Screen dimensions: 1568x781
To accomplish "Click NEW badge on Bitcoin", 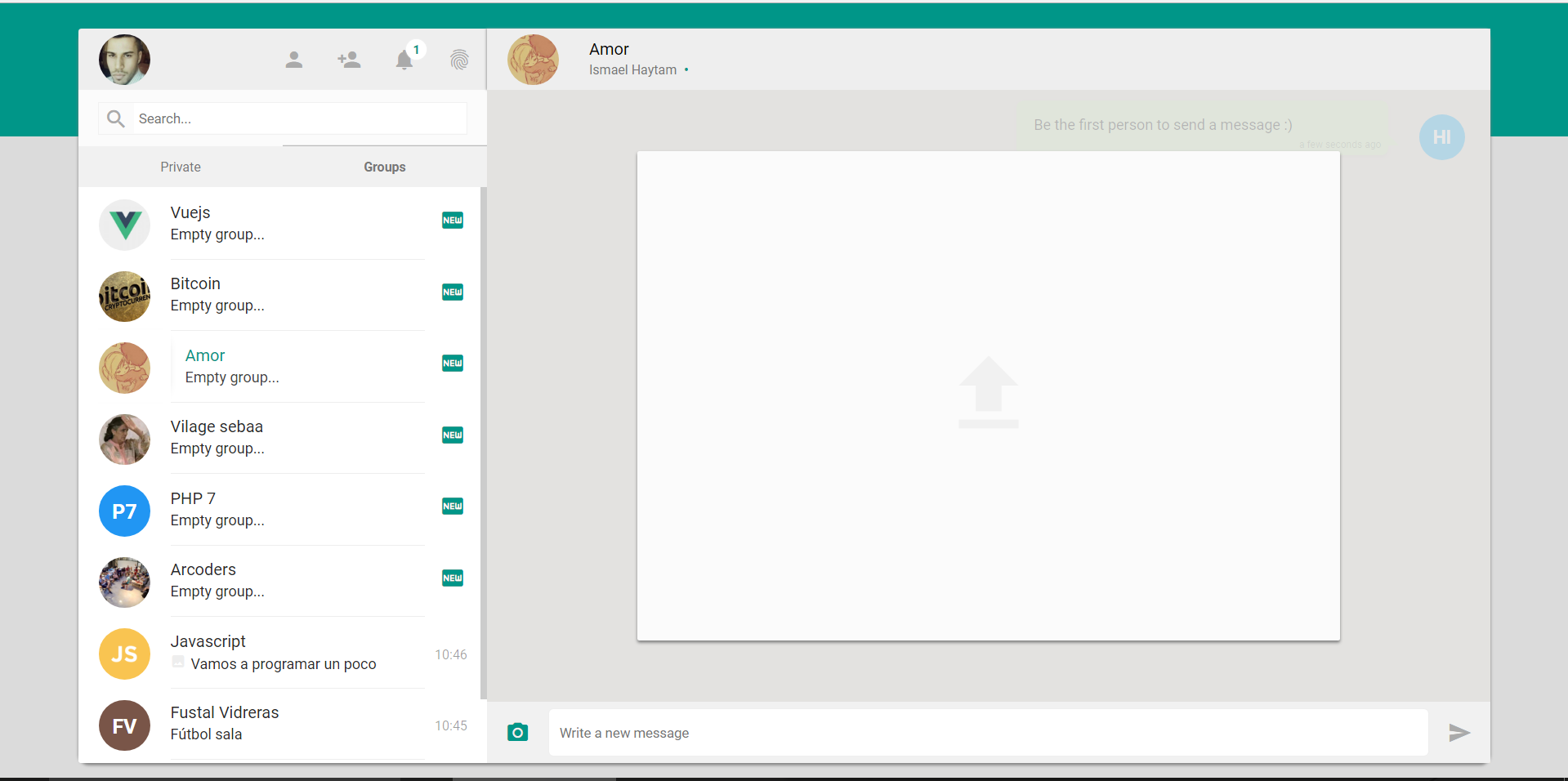I will 453,292.
